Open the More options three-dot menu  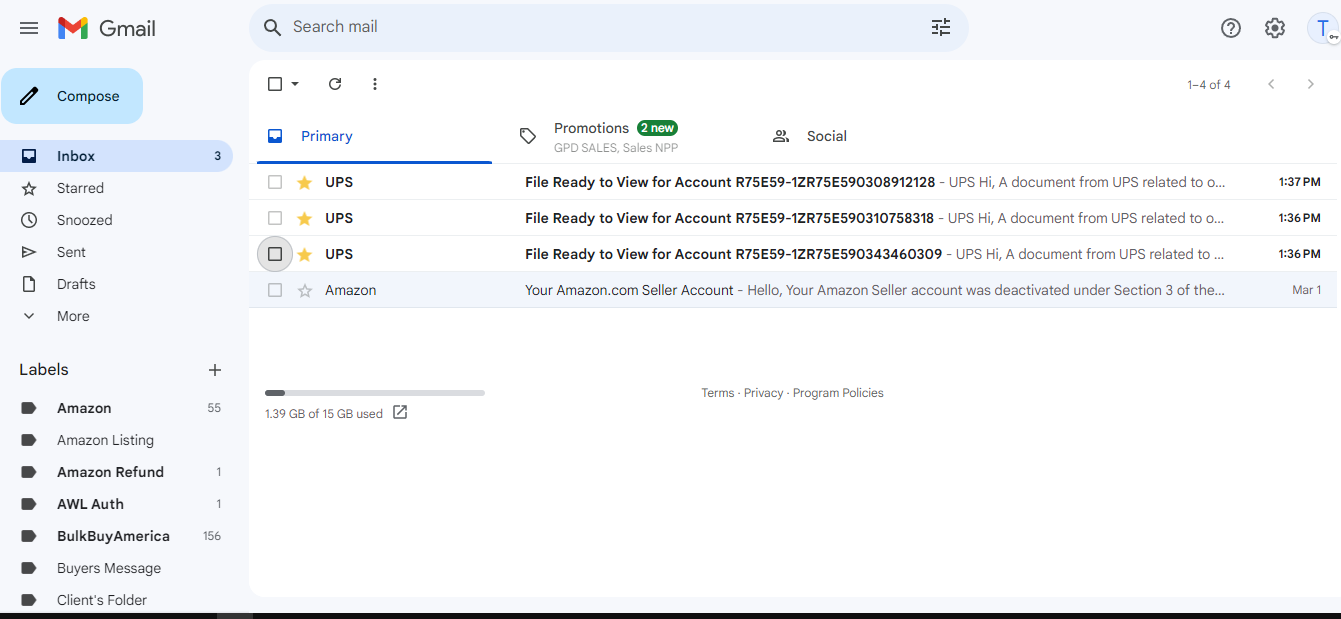[x=375, y=84]
